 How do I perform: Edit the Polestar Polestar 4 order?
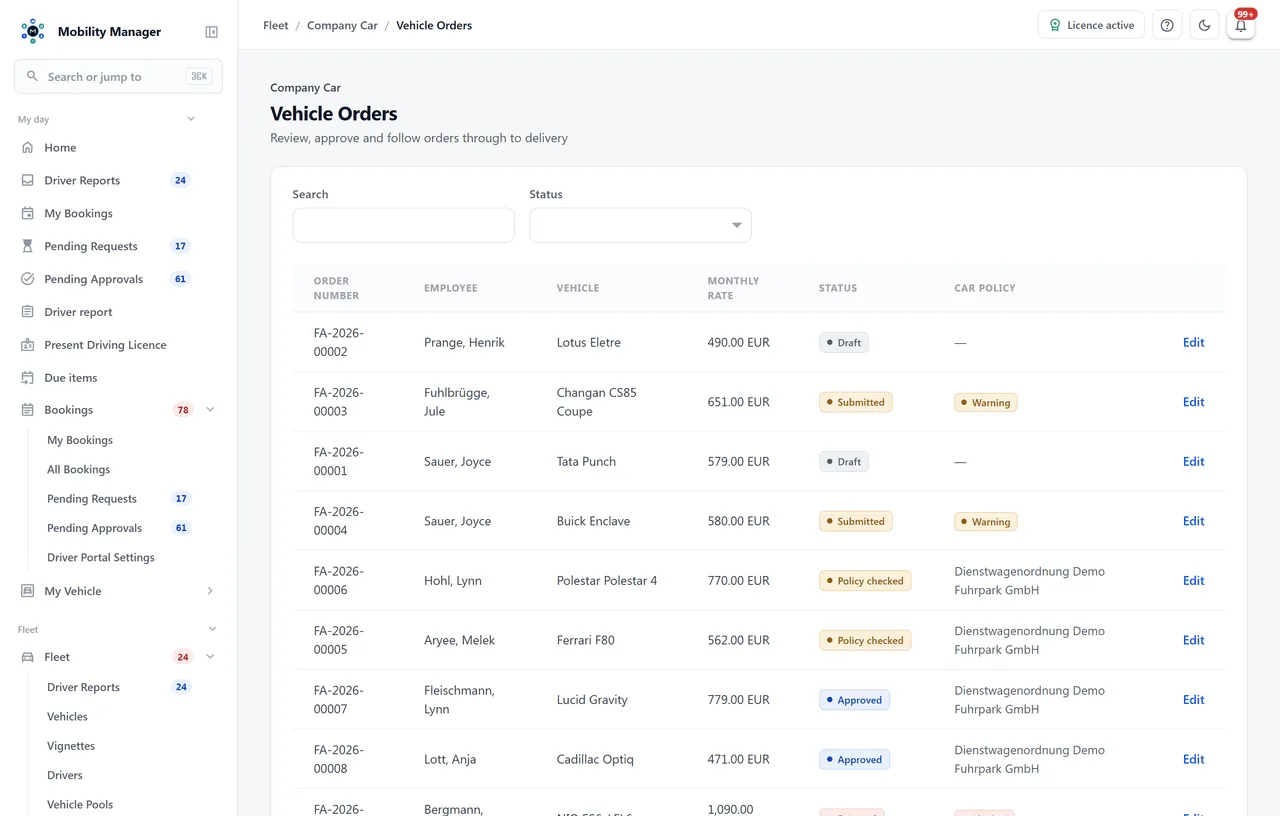click(1193, 581)
